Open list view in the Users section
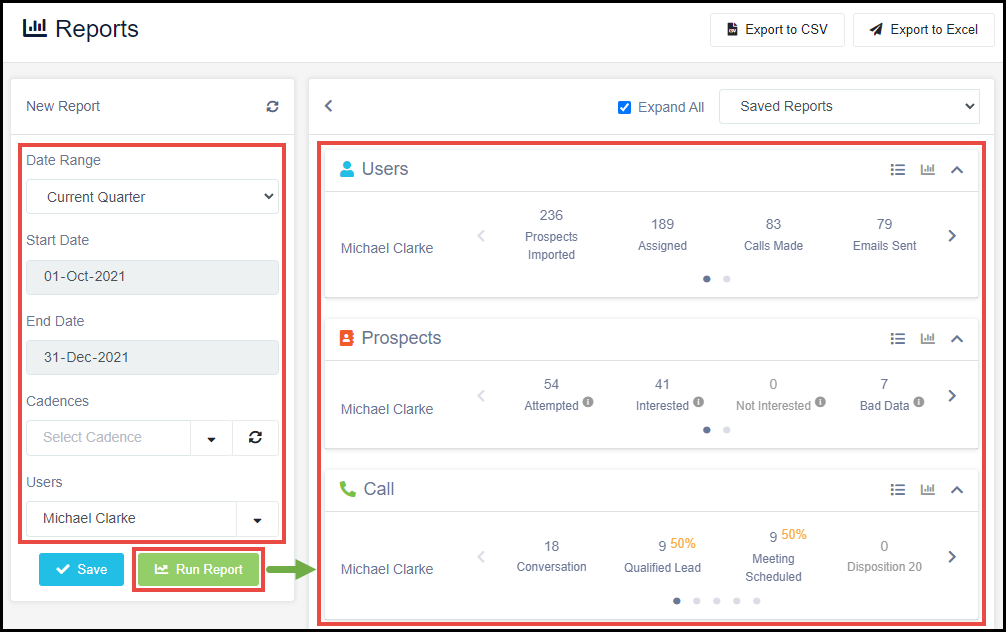Image resolution: width=1006 pixels, height=632 pixels. 898,170
